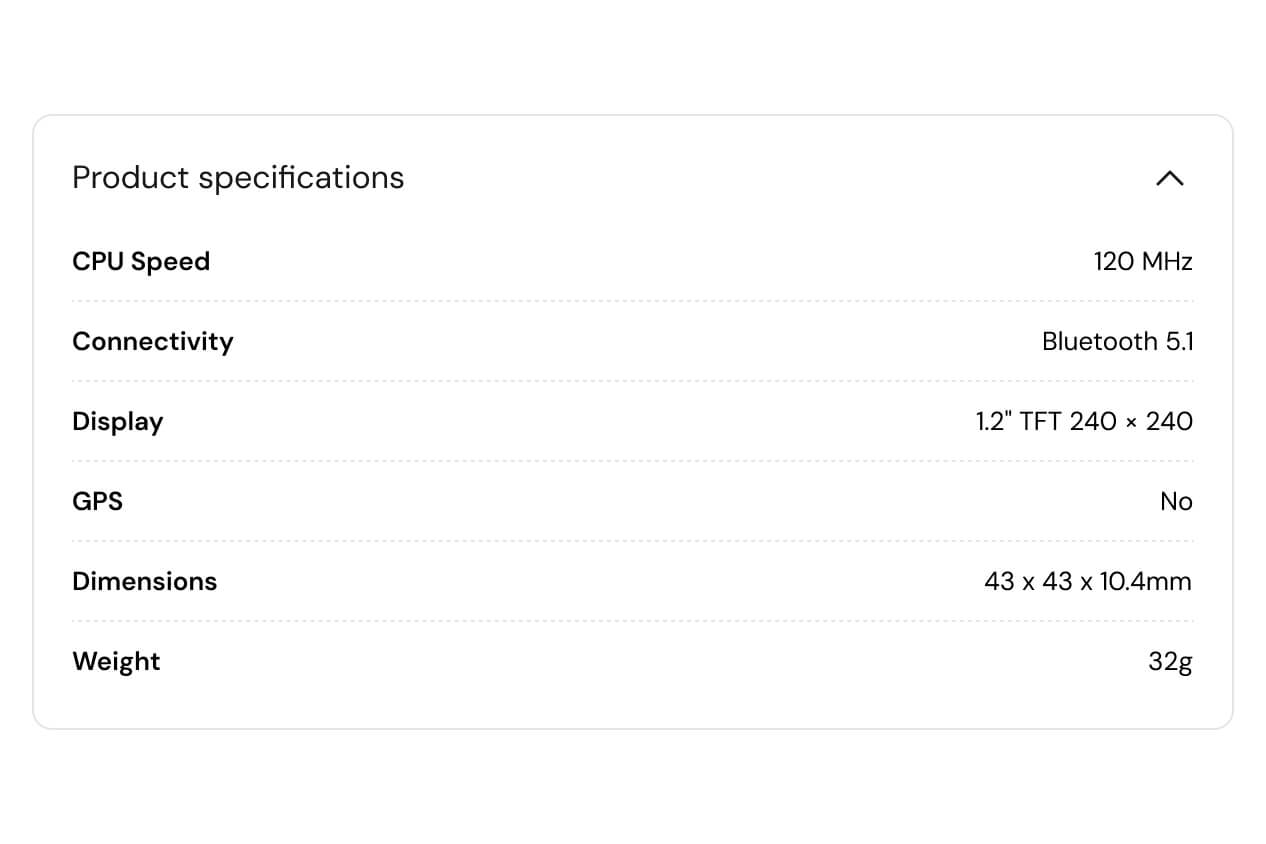Click the dashed divider below Connectivity
Image resolution: width=1266 pixels, height=844 pixels.
632,381
